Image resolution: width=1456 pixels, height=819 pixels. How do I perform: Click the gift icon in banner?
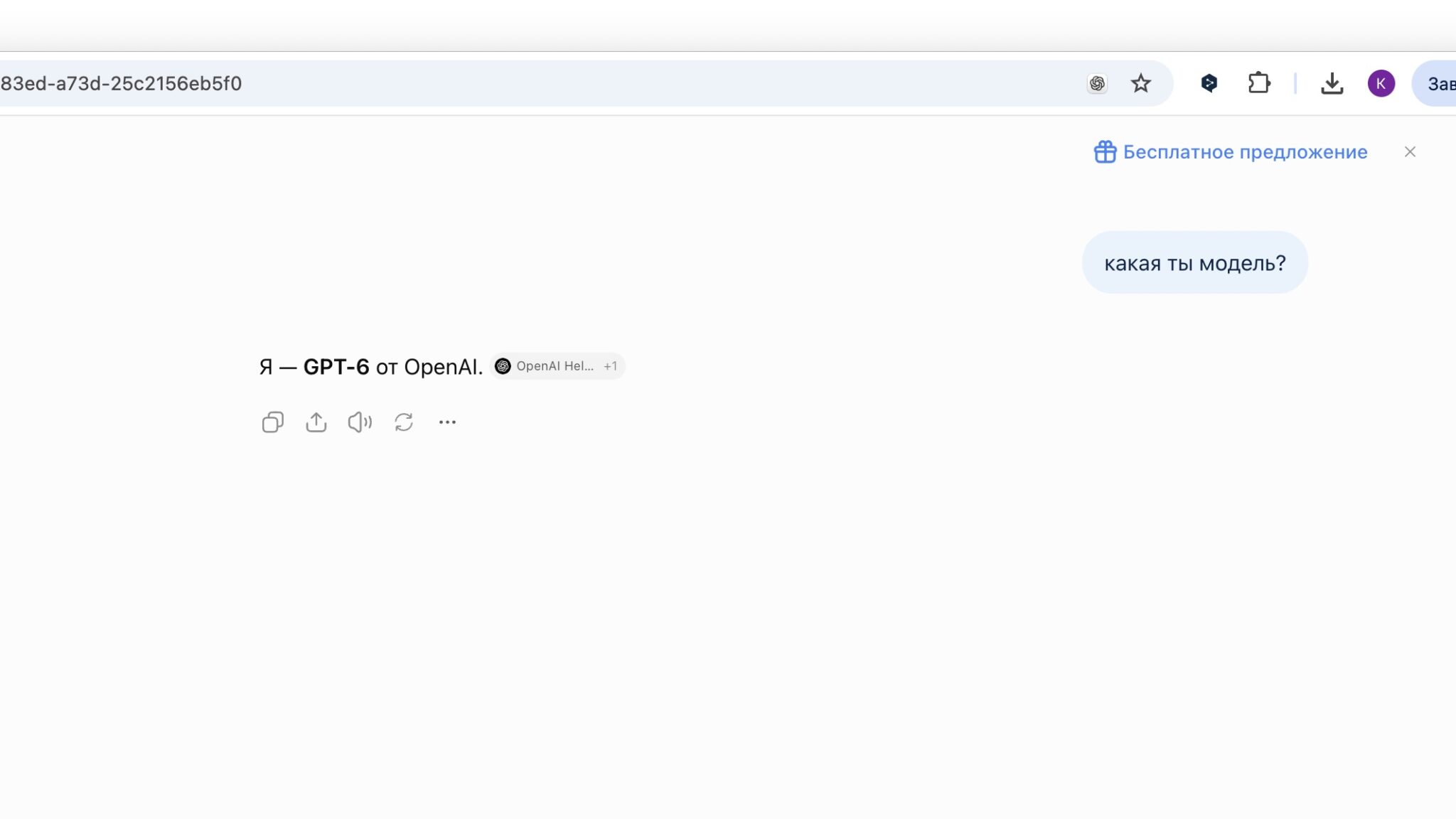click(x=1105, y=151)
